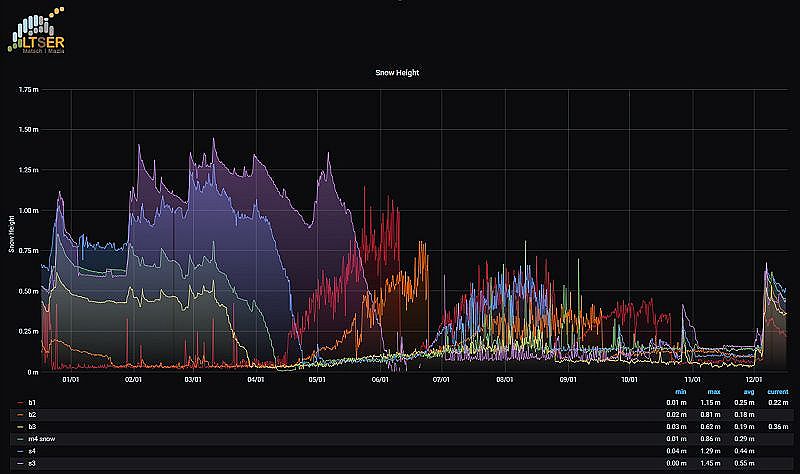Isolate the m4 snow series label
The width and height of the screenshot is (800, 474).
point(40,439)
